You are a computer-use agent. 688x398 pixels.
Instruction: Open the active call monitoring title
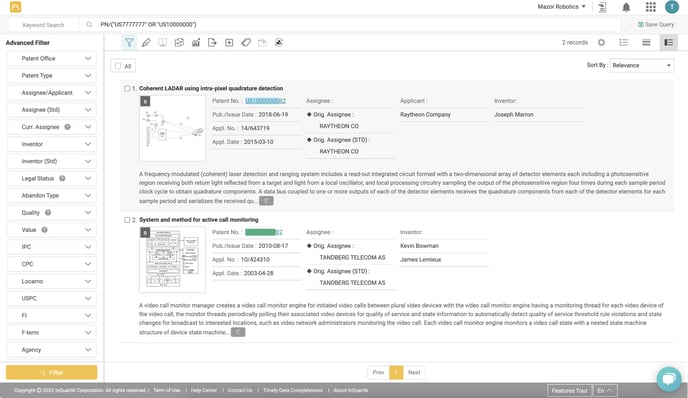199,220
